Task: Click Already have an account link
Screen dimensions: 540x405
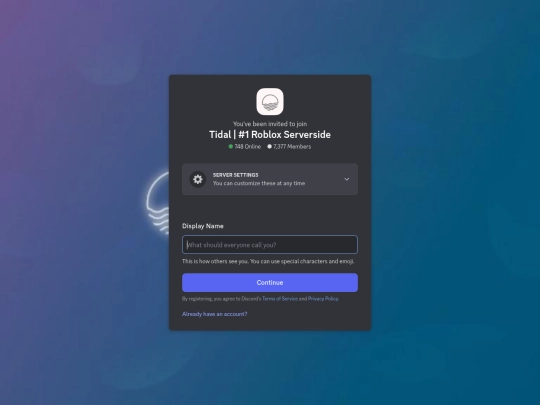Action: [x=215, y=314]
